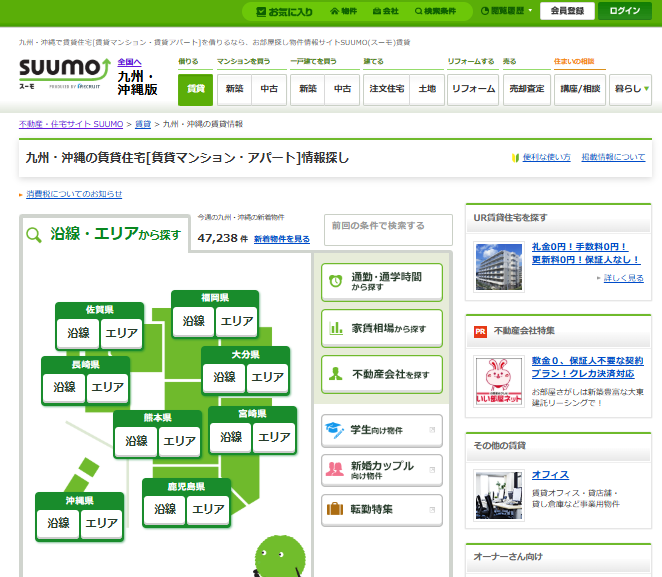Open 検索条件 magnifier icon in top bar
This screenshot has width=662, height=577.
click(x=417, y=12)
